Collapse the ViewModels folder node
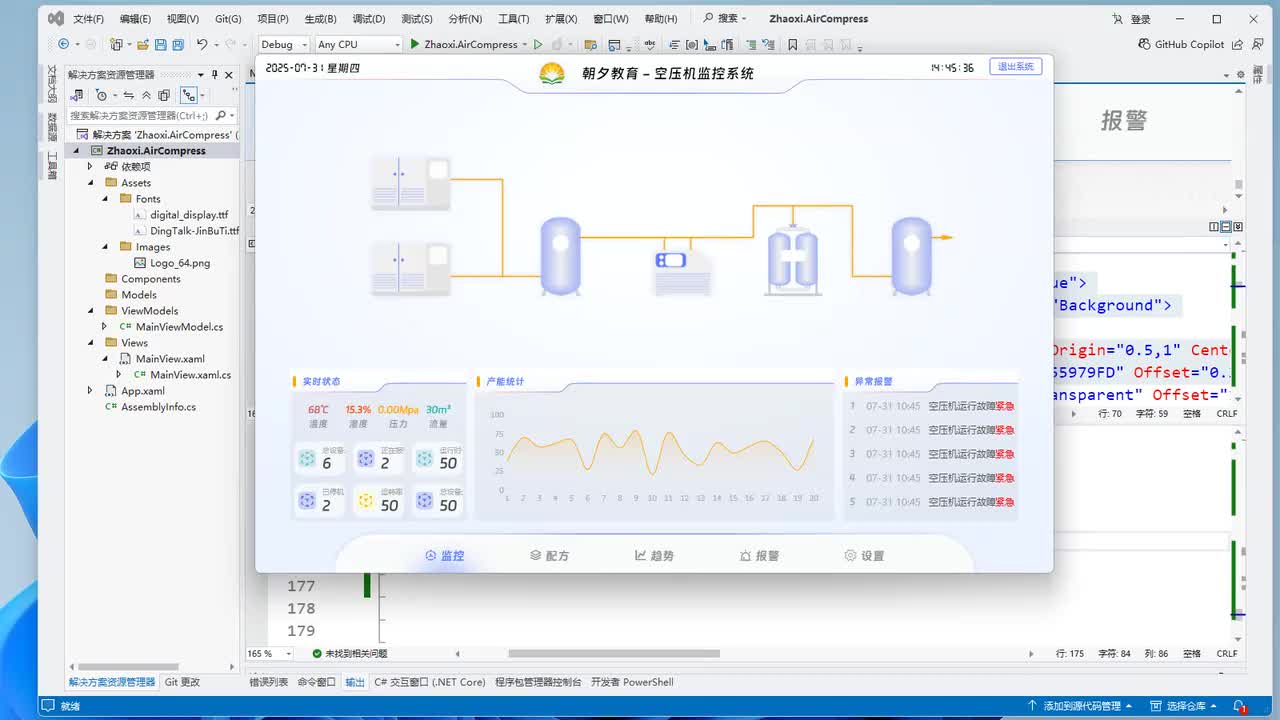The width and height of the screenshot is (1280, 720). click(89, 311)
